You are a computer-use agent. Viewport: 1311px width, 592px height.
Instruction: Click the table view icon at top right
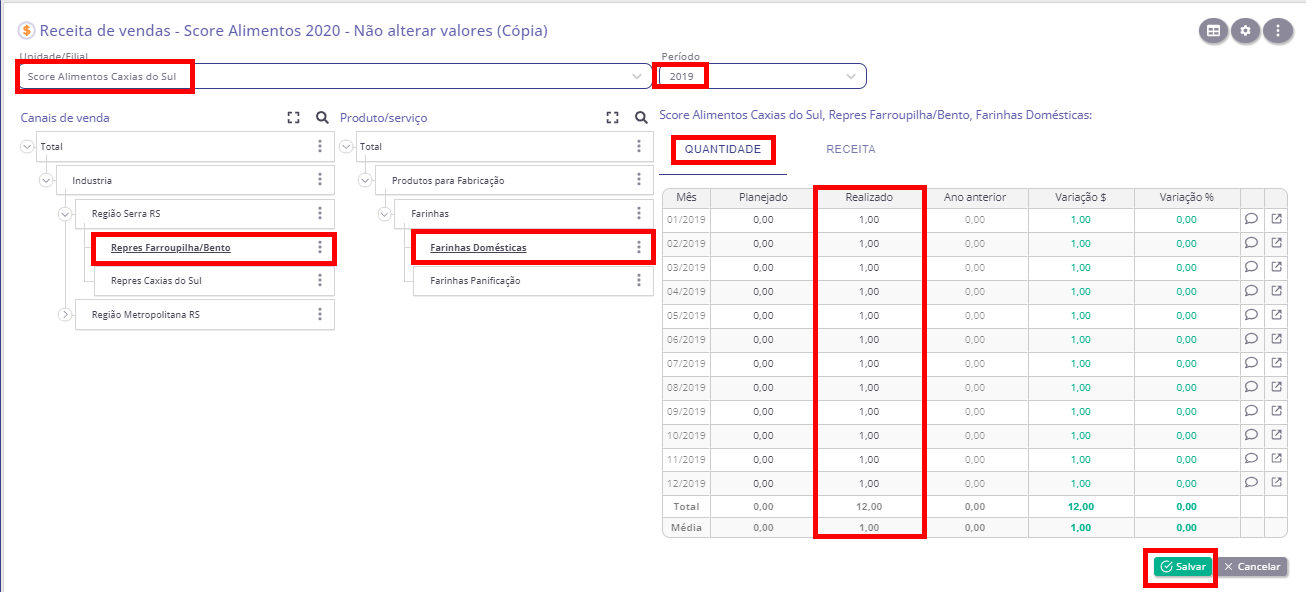[1213, 31]
